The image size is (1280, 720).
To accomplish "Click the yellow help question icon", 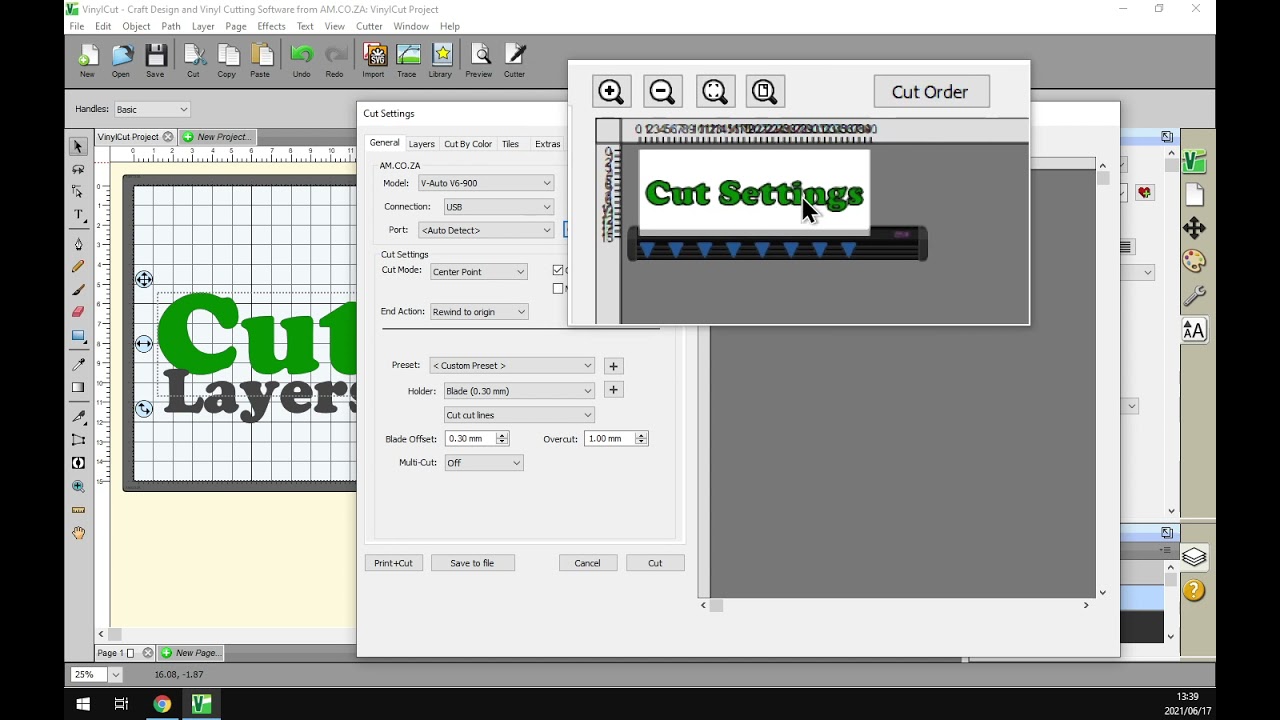I will point(1194,591).
